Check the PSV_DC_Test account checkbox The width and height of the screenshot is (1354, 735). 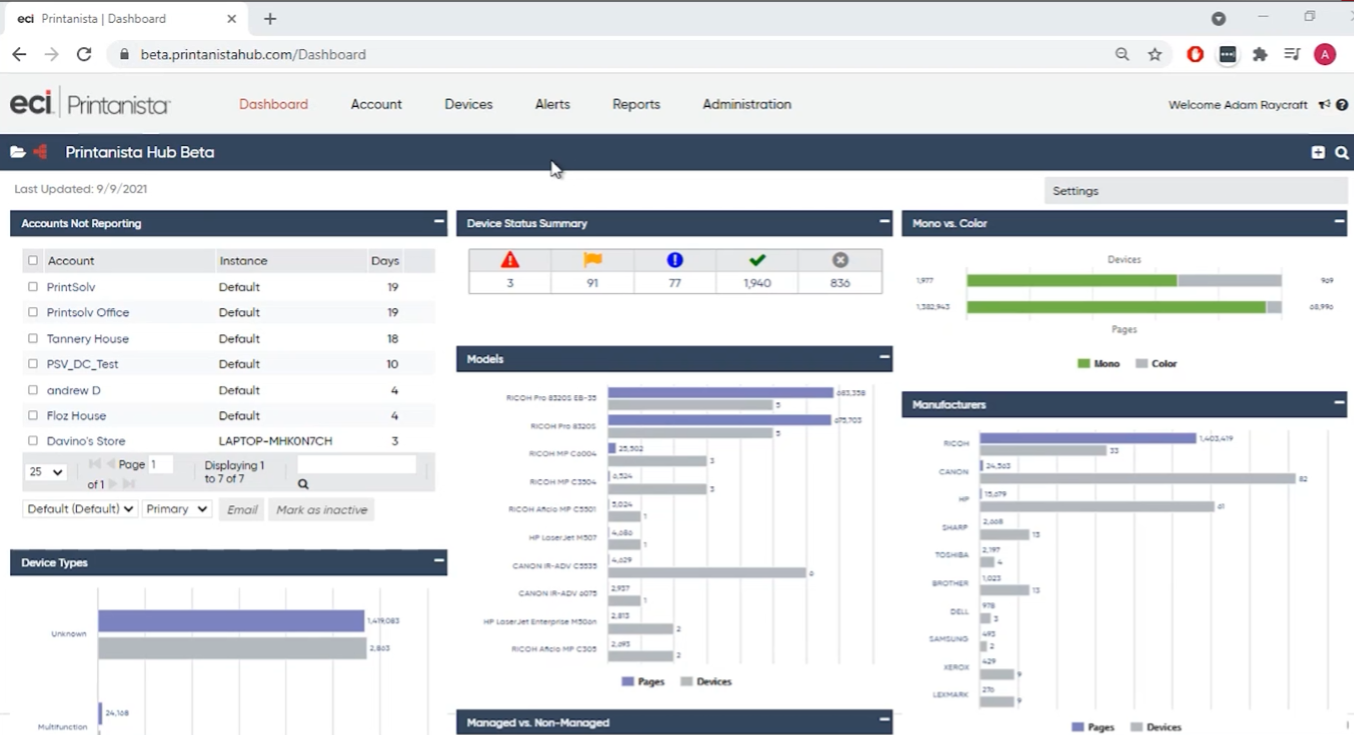33,364
